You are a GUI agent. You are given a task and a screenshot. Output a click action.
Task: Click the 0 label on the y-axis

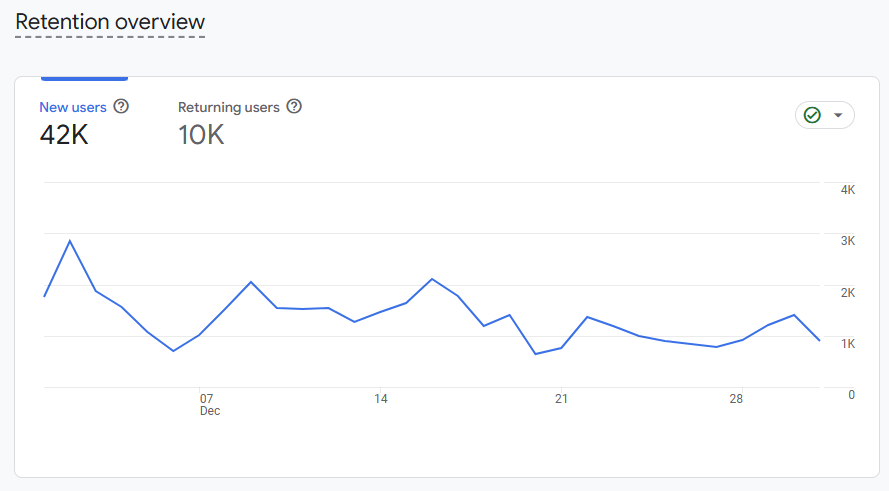click(x=851, y=395)
